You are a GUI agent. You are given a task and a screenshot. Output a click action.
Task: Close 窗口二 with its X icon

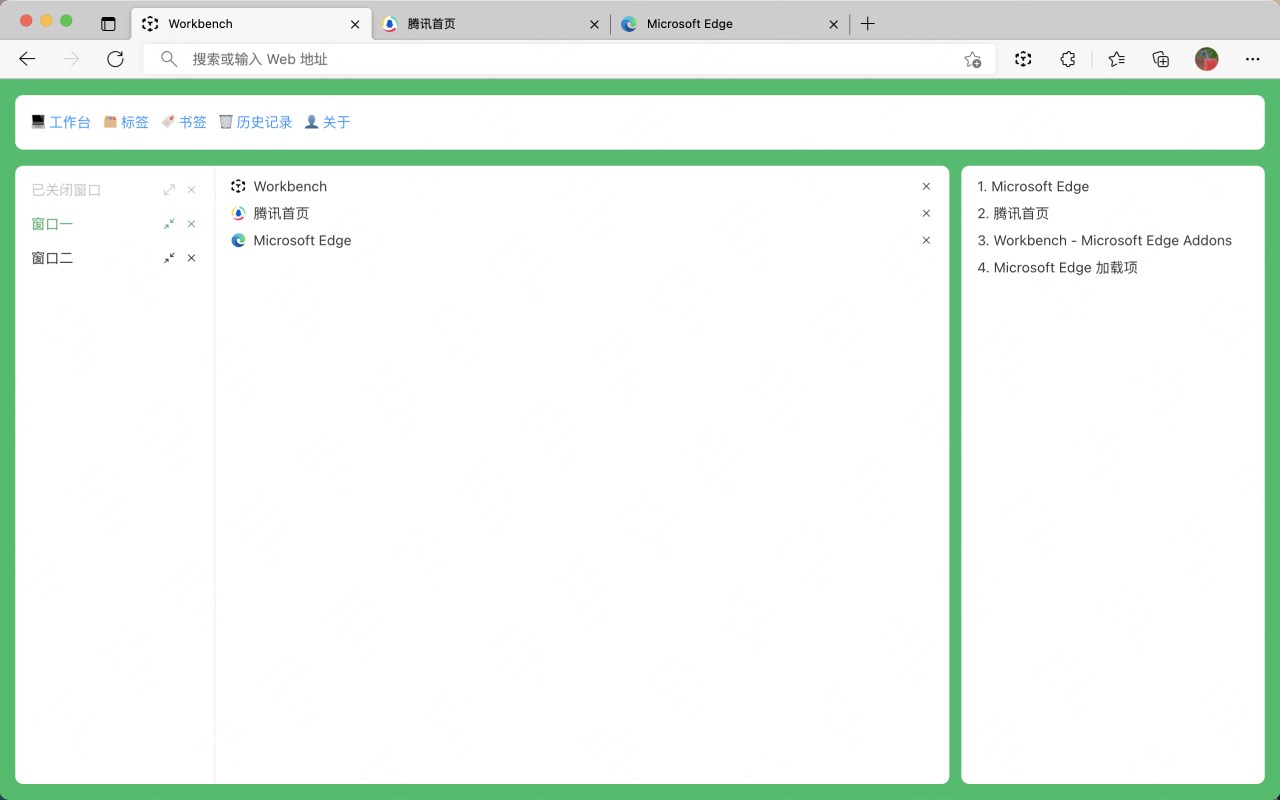tap(192, 258)
